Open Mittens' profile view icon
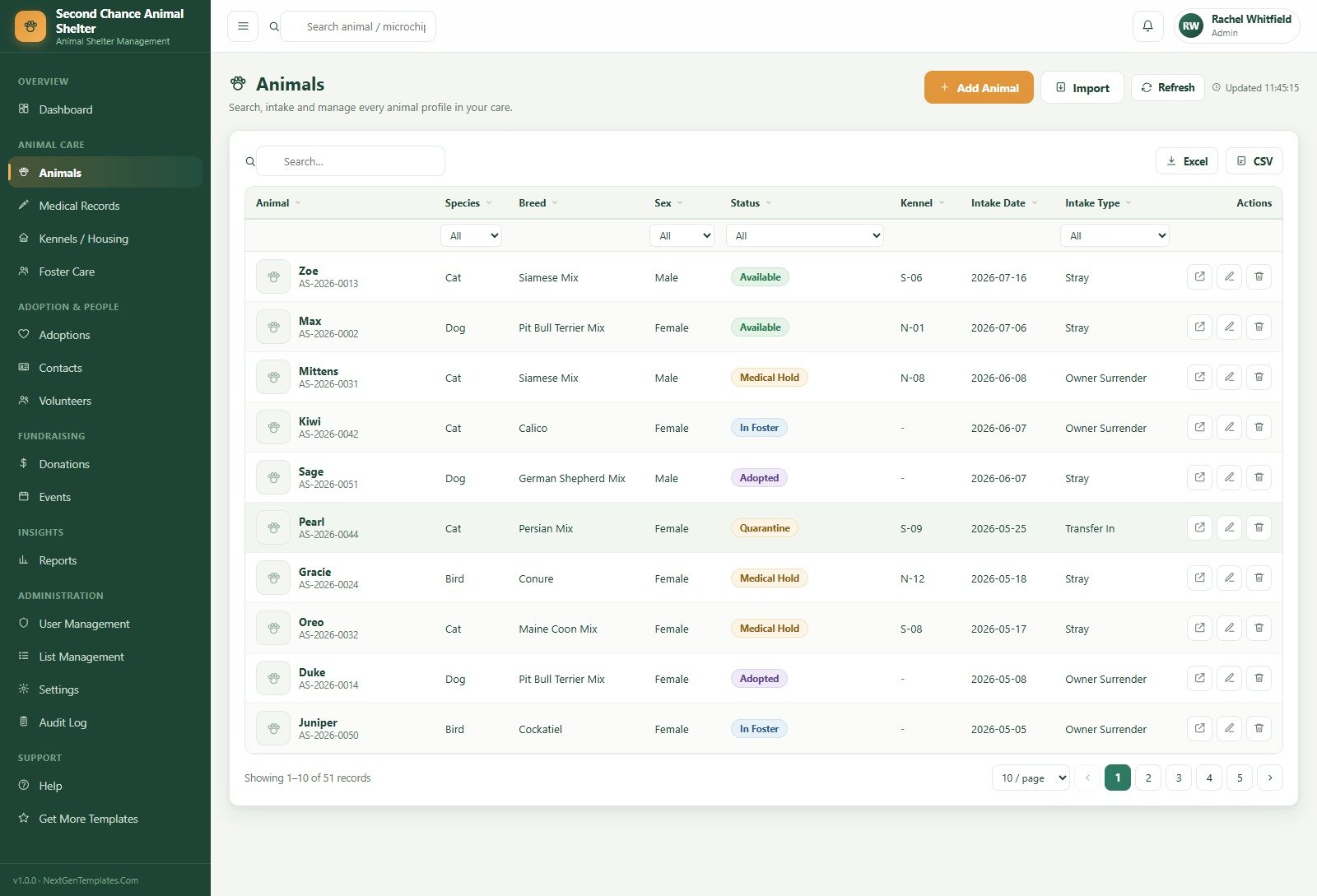This screenshot has height=896, width=1317. coord(1199,377)
